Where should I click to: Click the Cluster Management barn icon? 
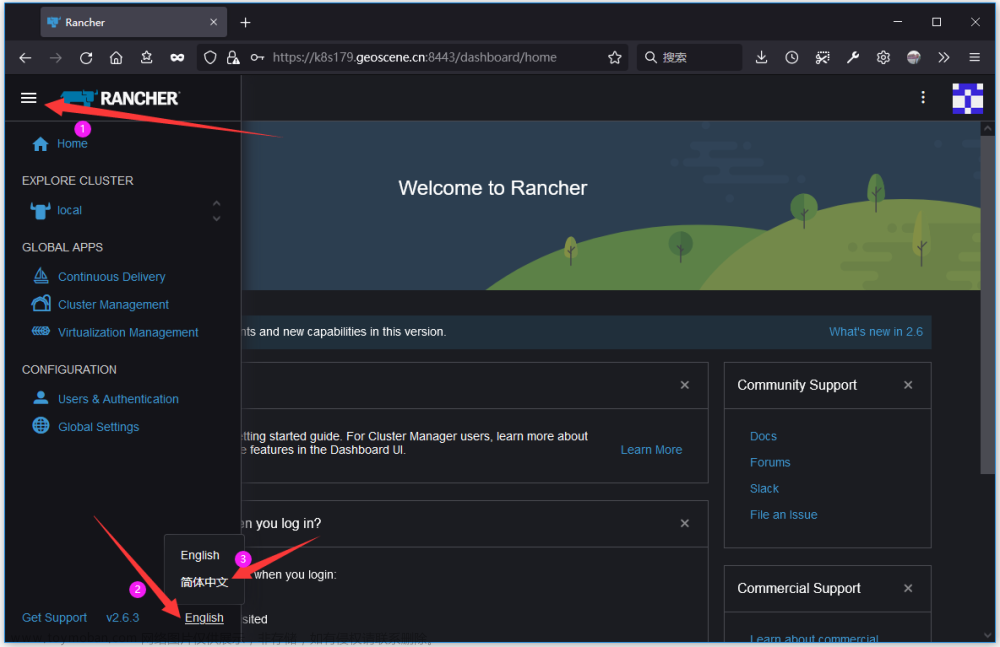tap(41, 303)
